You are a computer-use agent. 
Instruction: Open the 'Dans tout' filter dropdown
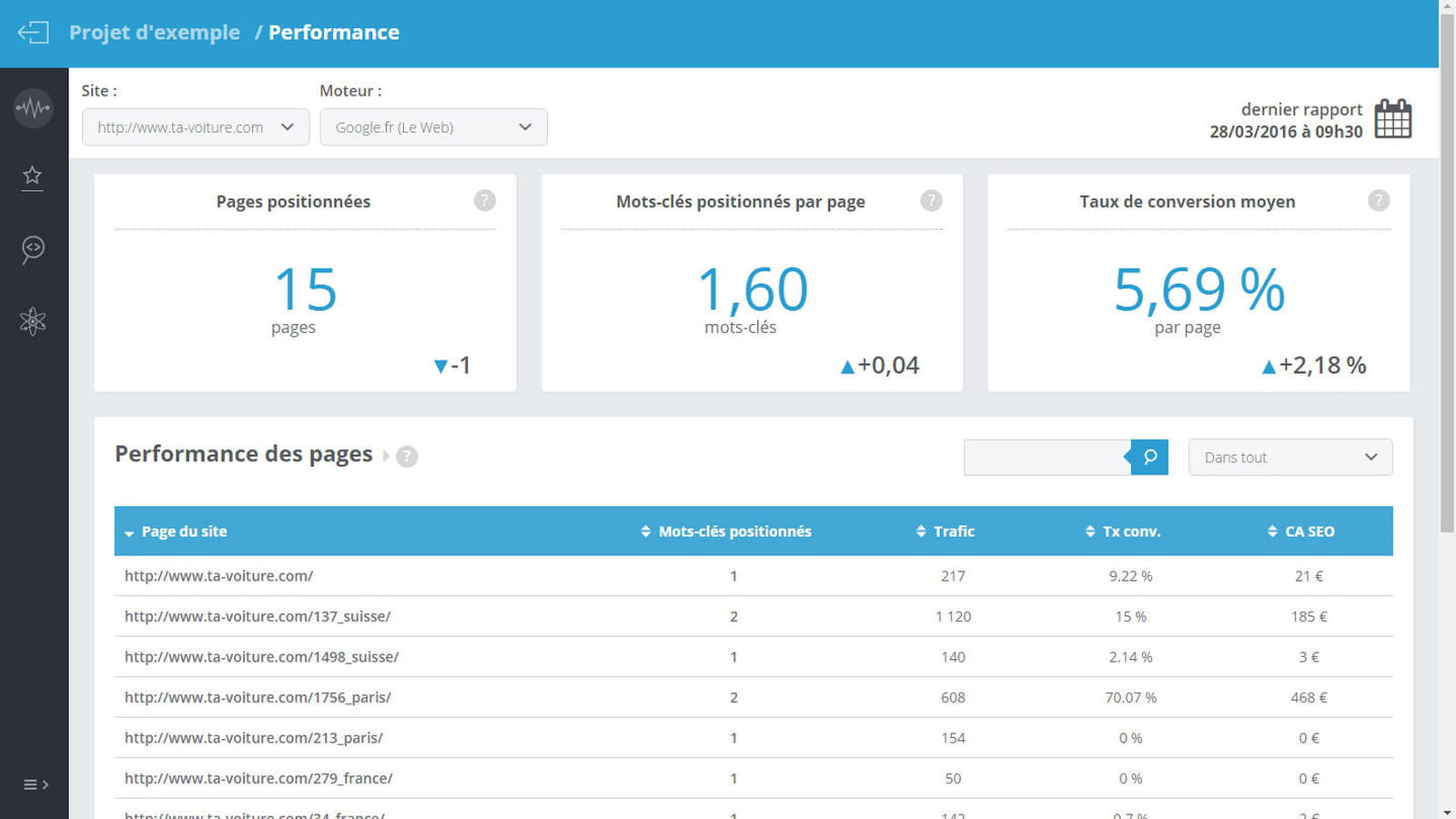click(1290, 457)
